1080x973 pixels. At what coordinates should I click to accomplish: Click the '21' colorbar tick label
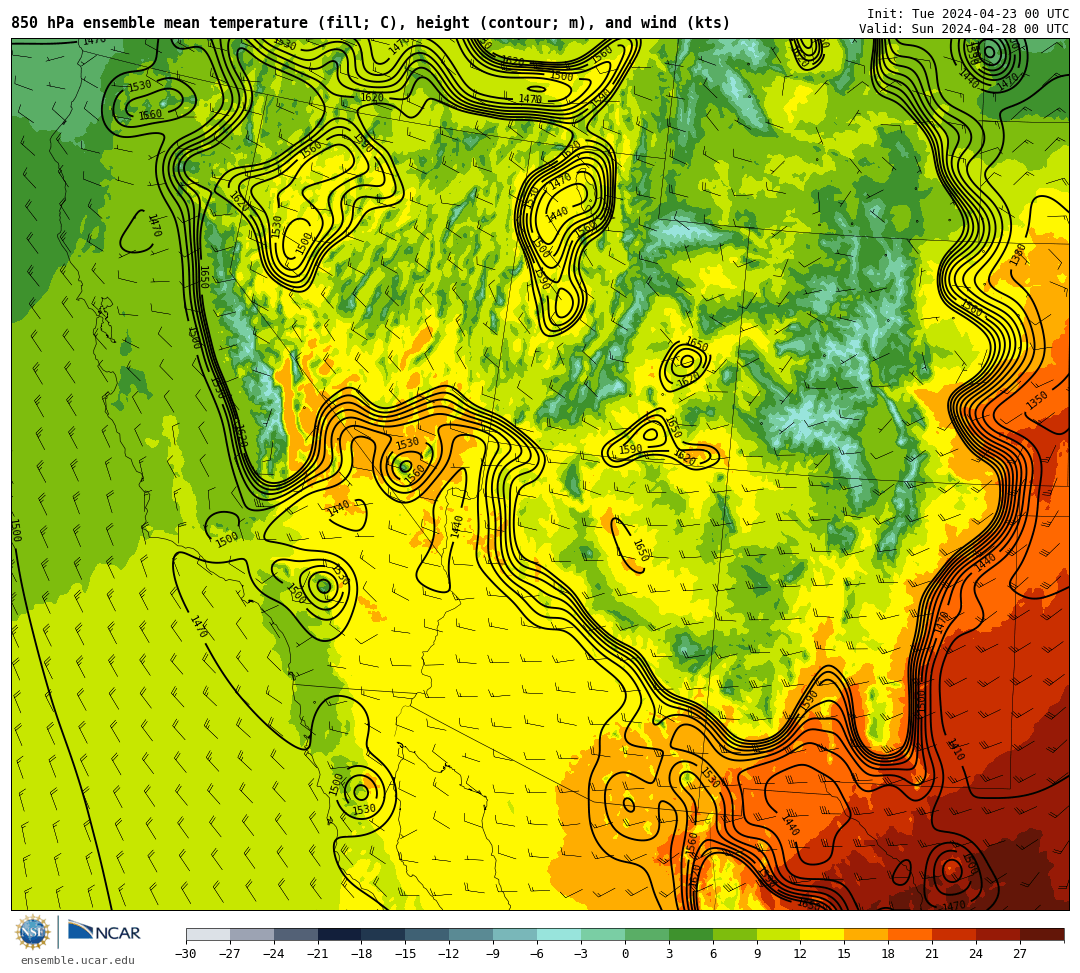coord(933,954)
